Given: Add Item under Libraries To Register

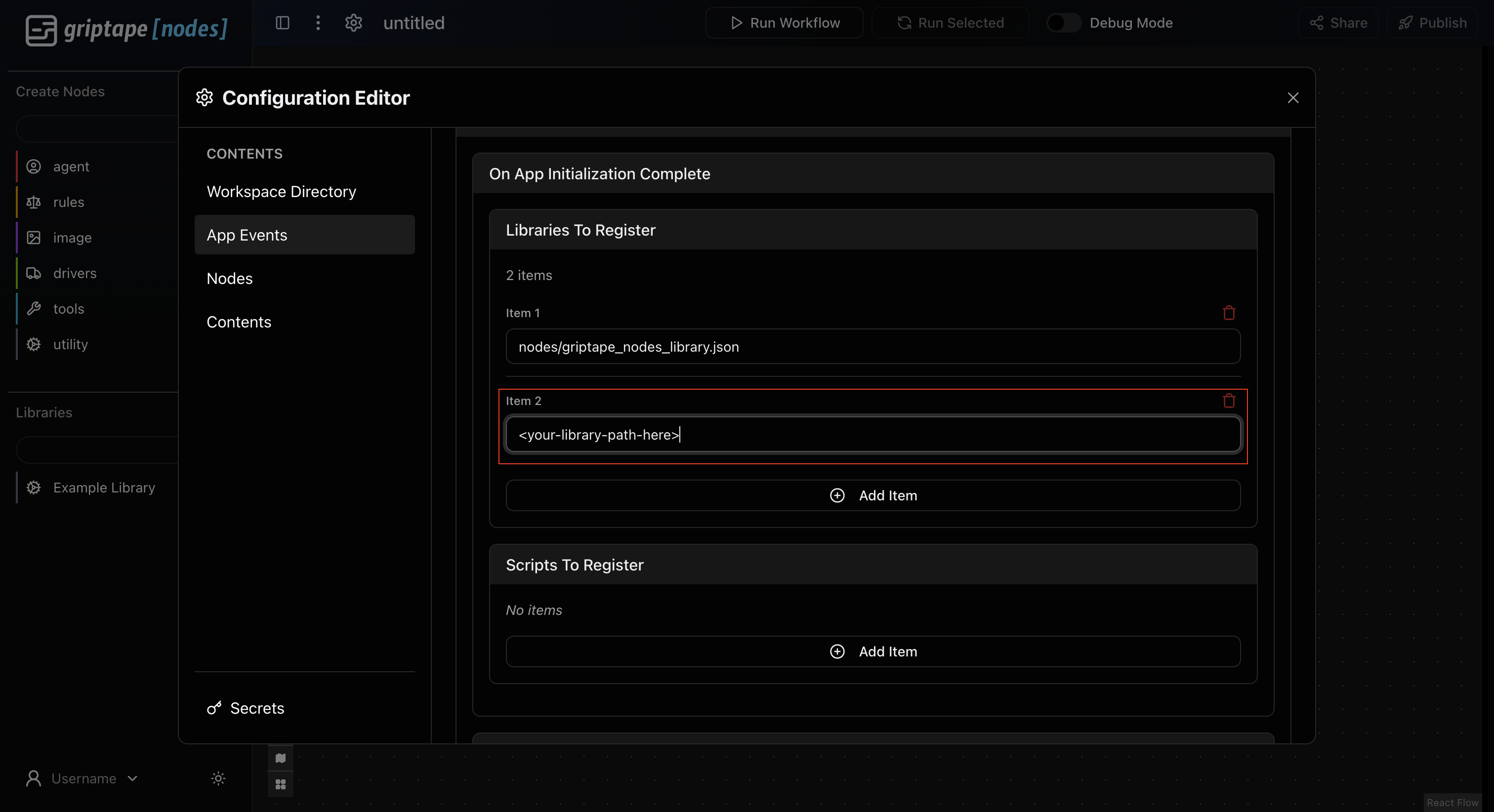Looking at the screenshot, I should pos(873,495).
